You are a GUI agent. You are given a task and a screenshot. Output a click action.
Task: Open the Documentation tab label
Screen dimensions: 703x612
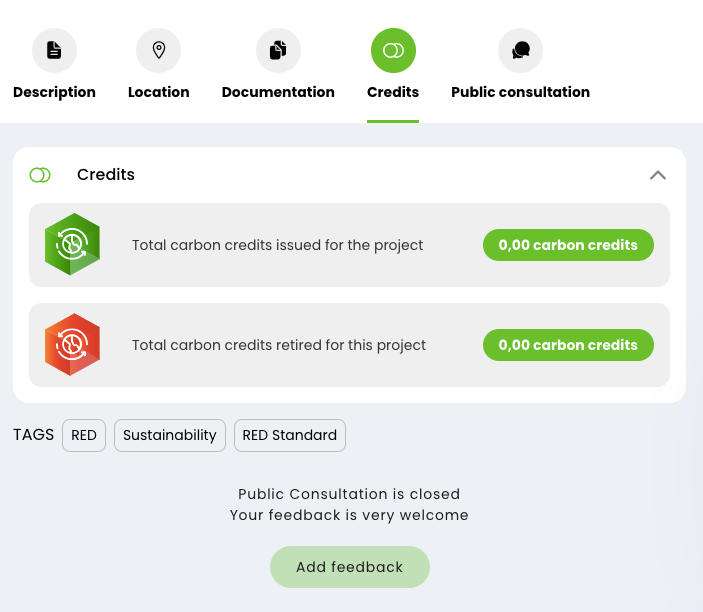pyautogui.click(x=278, y=92)
